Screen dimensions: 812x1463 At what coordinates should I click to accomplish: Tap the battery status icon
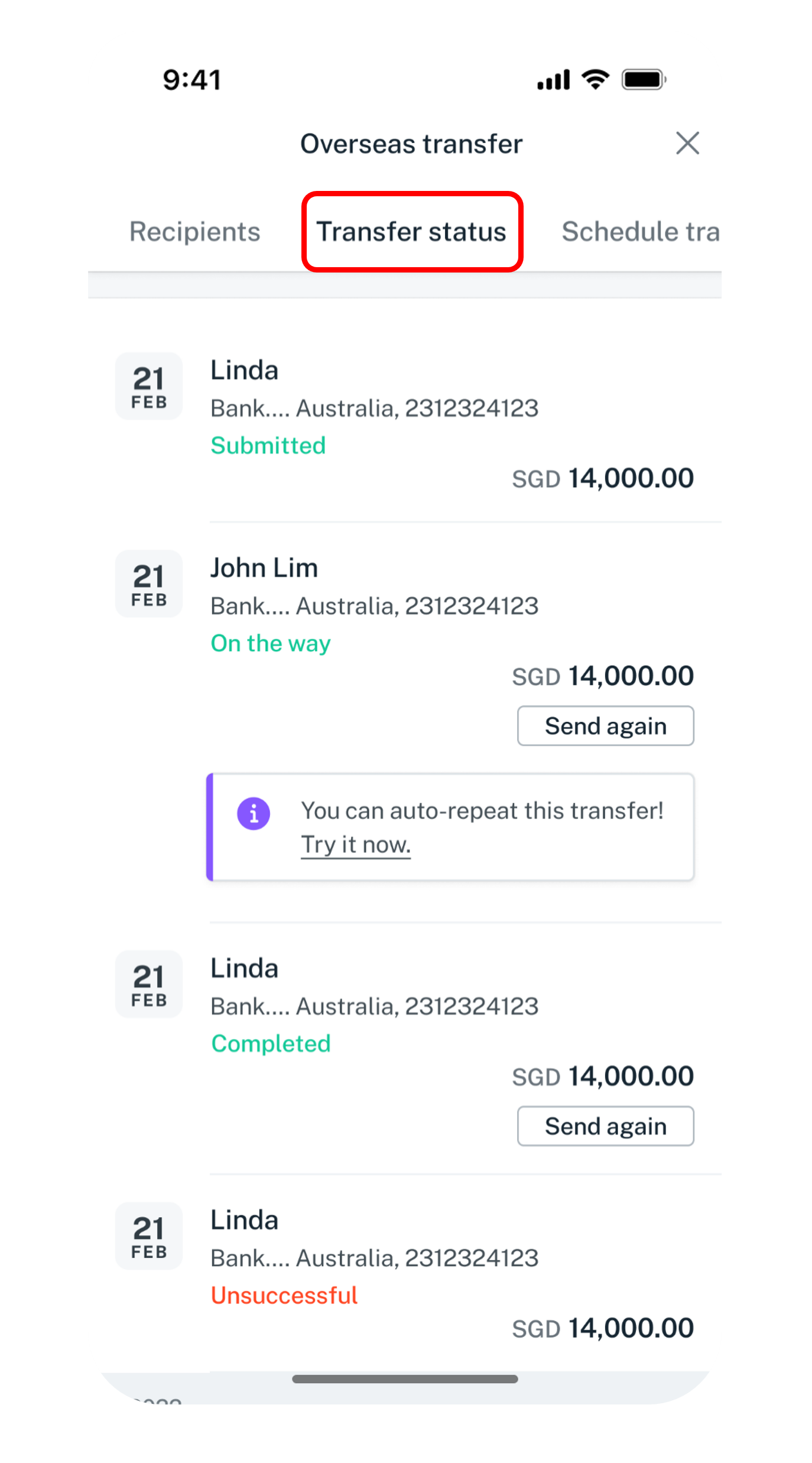pos(644,79)
